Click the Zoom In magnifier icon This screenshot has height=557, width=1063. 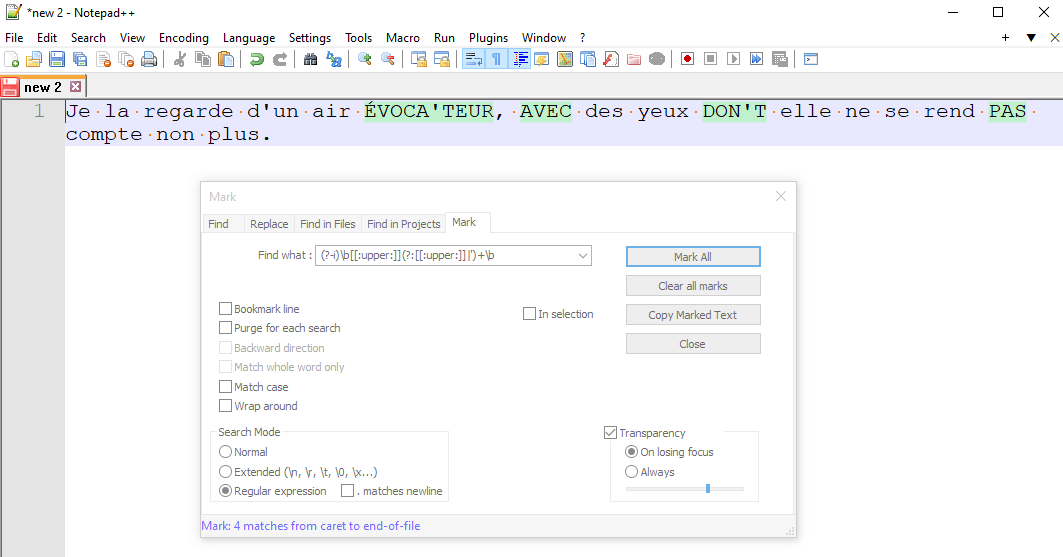pyautogui.click(x=365, y=60)
